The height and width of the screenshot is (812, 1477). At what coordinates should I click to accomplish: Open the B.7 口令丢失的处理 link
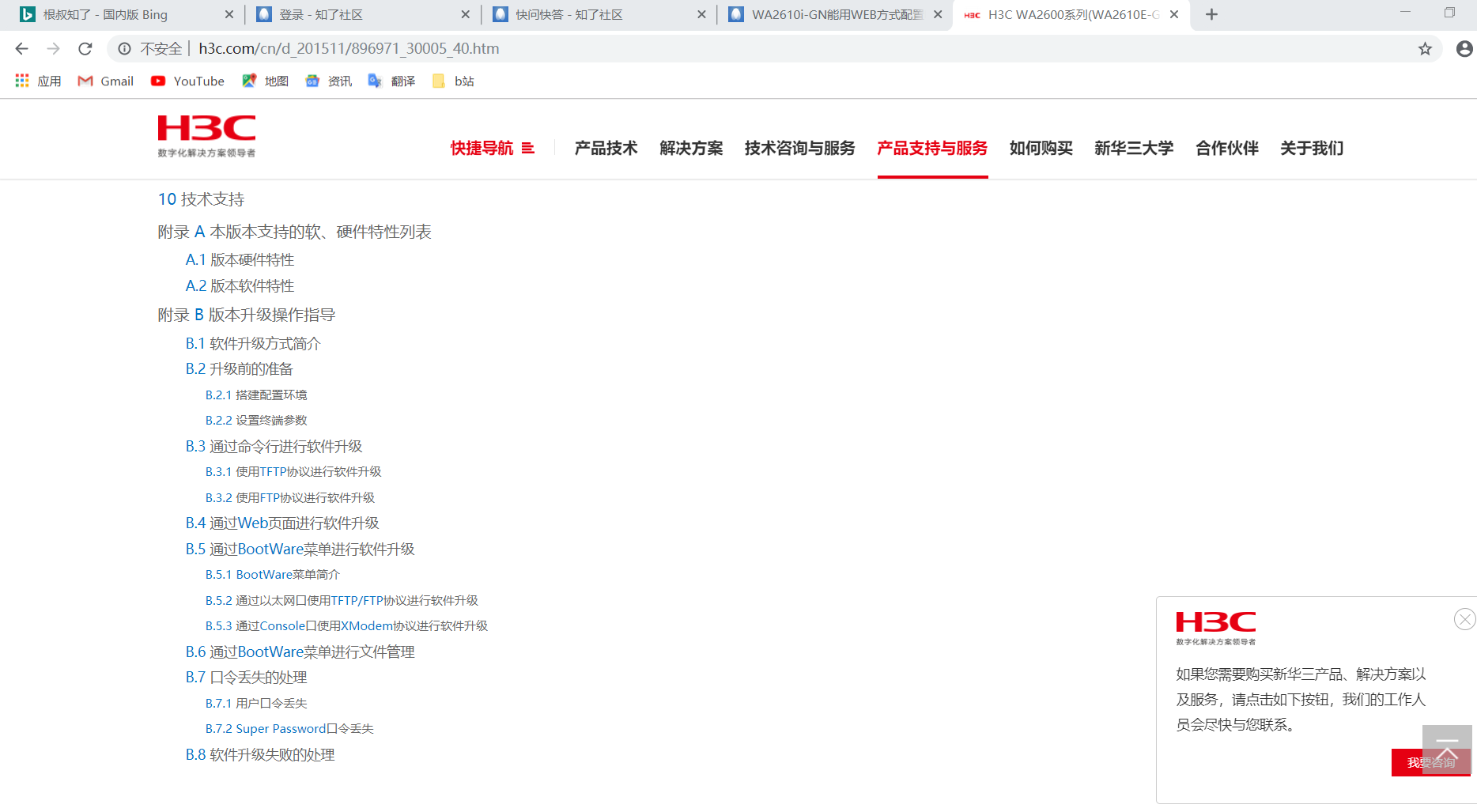246,678
